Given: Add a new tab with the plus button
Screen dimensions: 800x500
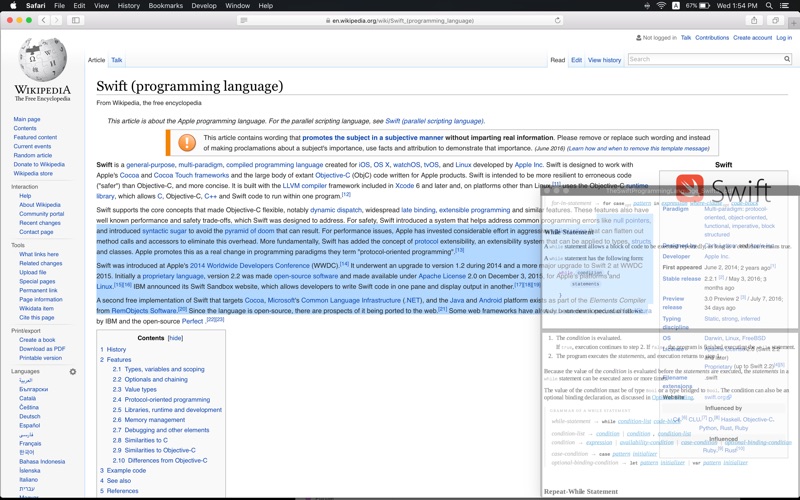Looking at the screenshot, I should (794, 23).
